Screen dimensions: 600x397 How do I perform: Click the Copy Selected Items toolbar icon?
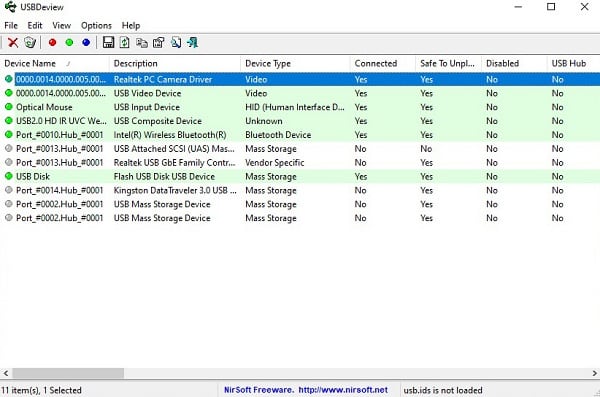pyautogui.click(x=142, y=42)
